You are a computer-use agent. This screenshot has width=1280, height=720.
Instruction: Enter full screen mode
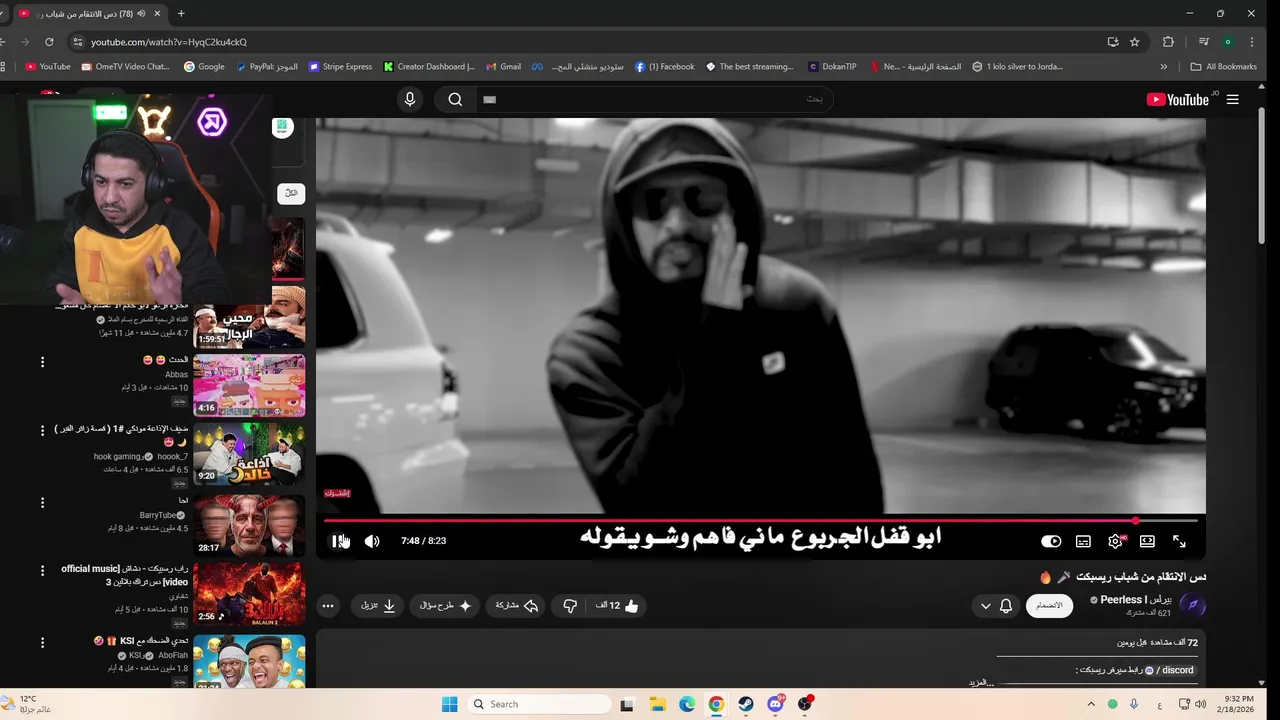coord(1179,541)
